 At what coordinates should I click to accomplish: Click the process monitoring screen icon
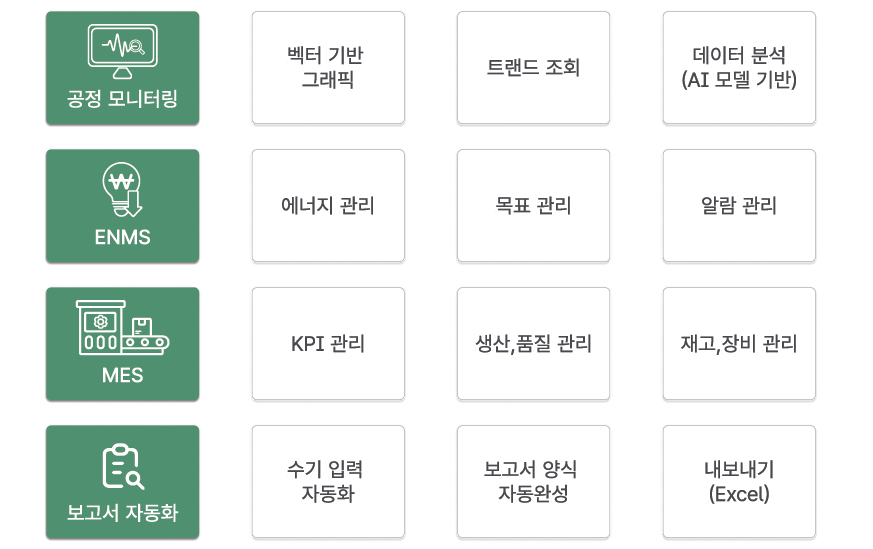122,51
